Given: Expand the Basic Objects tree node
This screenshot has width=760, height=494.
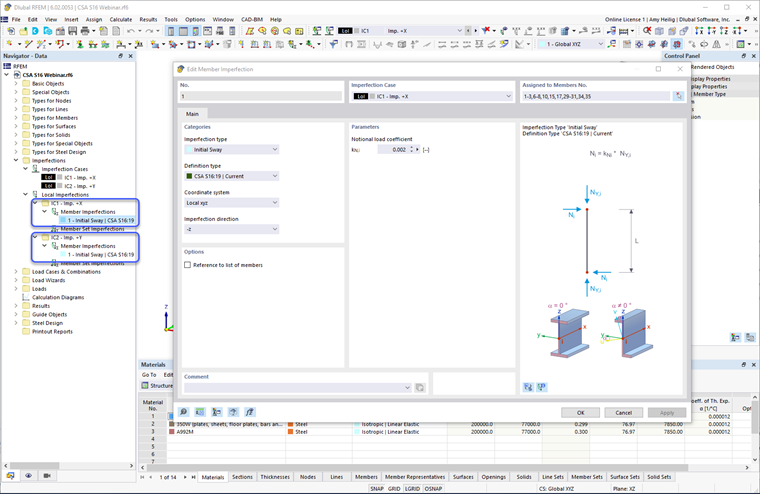Looking at the screenshot, I should (16, 83).
